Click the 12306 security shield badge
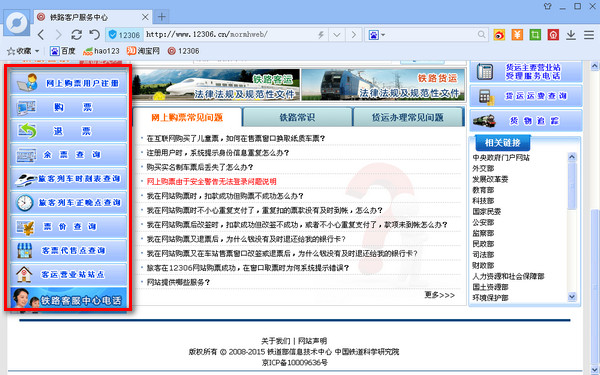This screenshot has height=375, width=600. coord(124,35)
